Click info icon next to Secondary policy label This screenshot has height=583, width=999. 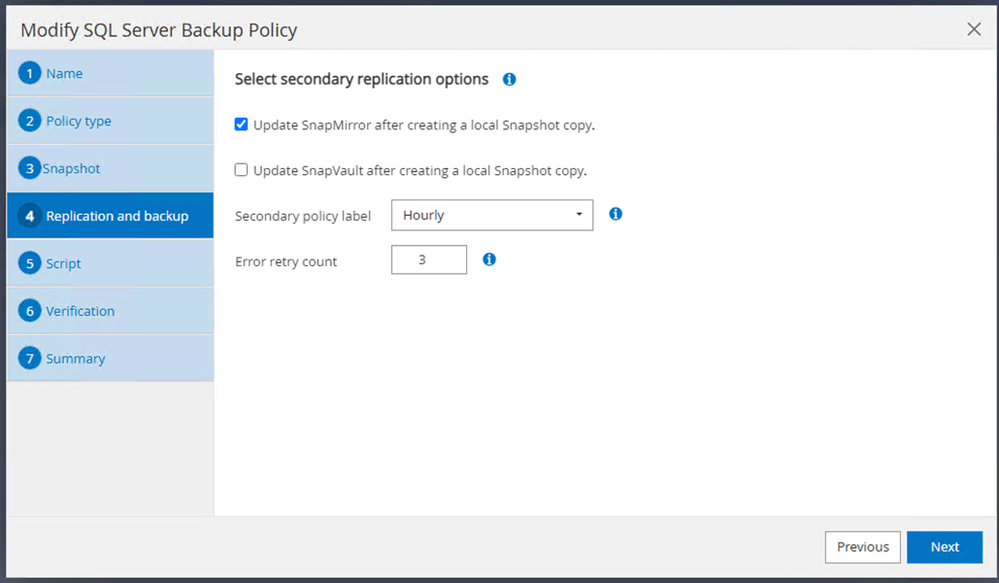616,214
